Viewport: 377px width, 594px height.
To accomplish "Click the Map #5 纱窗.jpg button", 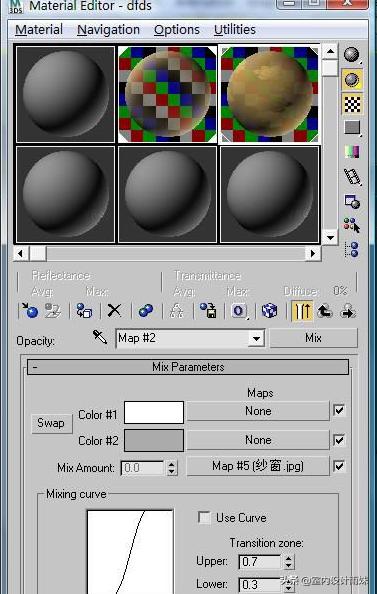I will 258,466.
